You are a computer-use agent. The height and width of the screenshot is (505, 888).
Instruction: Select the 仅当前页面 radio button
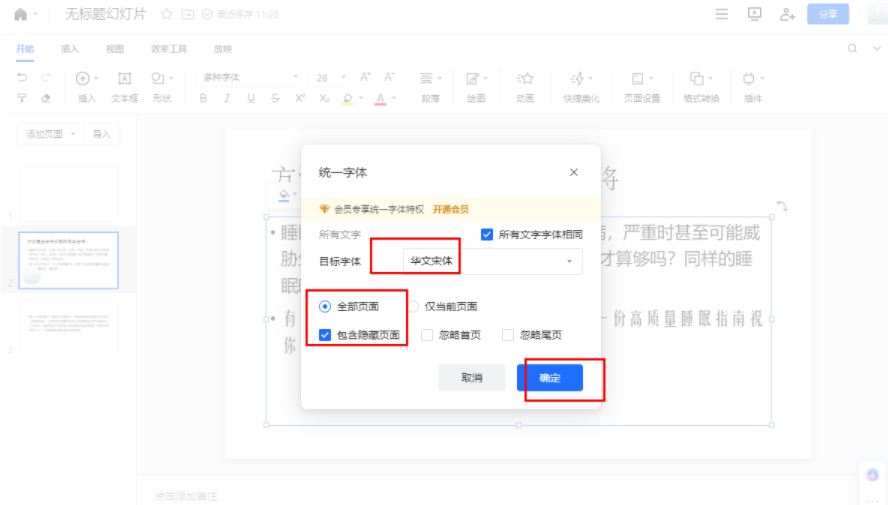click(414, 306)
